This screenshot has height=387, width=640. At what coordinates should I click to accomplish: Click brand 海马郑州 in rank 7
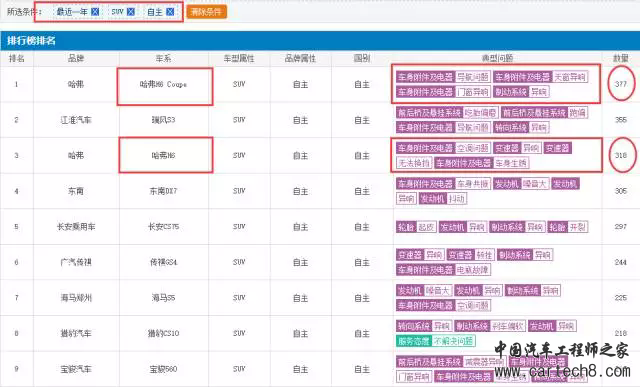[76, 298]
